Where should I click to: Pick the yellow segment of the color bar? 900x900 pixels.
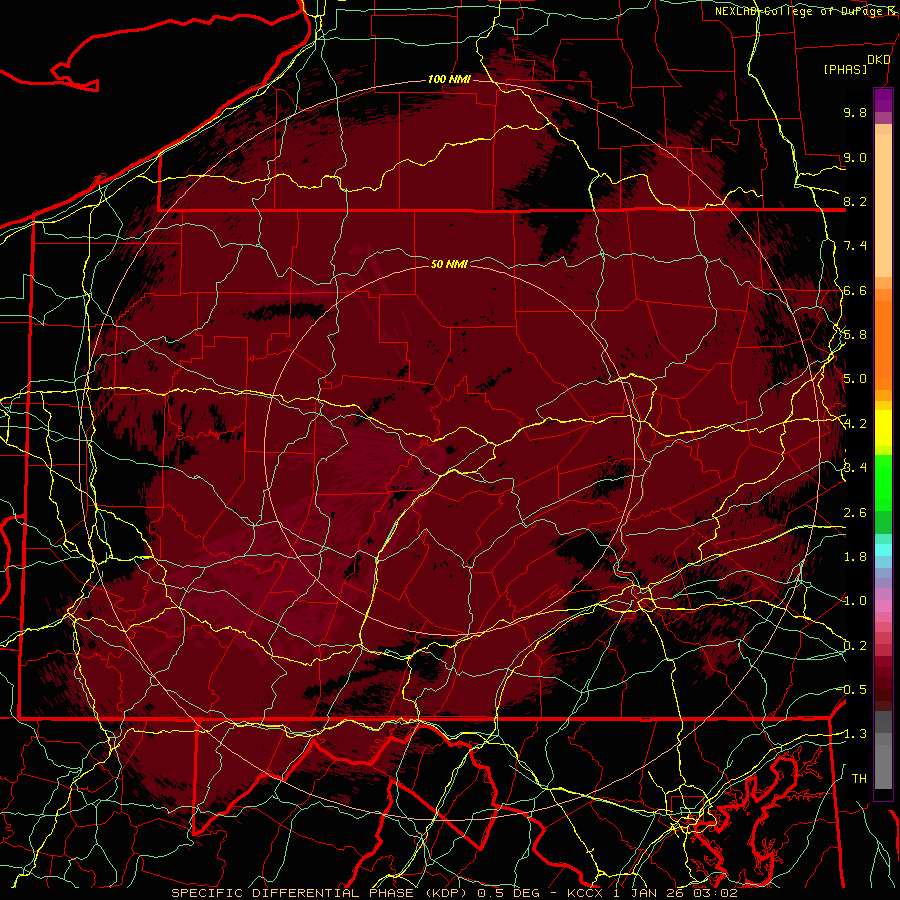pyautogui.click(x=883, y=428)
